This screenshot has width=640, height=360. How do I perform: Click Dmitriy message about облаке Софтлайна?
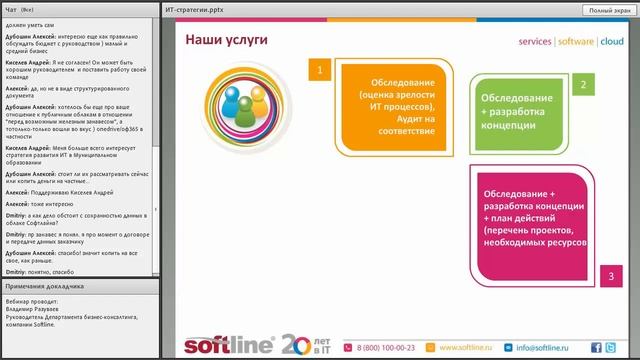76,219
